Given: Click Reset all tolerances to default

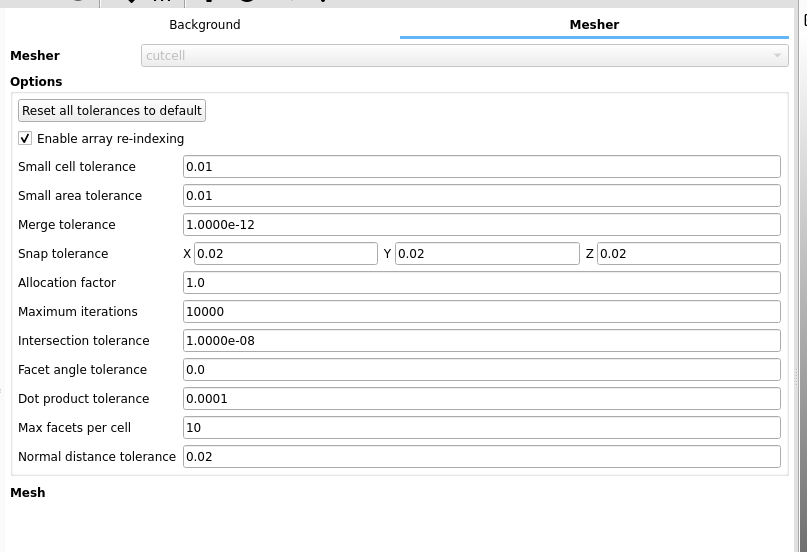Looking at the screenshot, I should [x=112, y=110].
